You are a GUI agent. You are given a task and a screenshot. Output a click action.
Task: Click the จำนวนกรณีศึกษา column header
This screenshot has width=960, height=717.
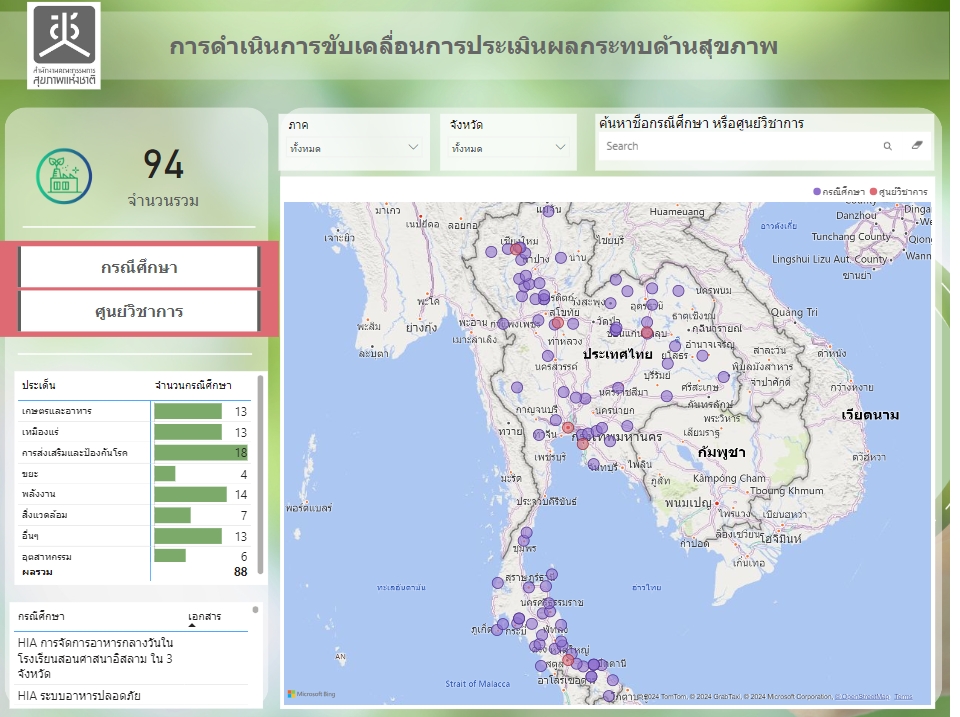pos(193,385)
